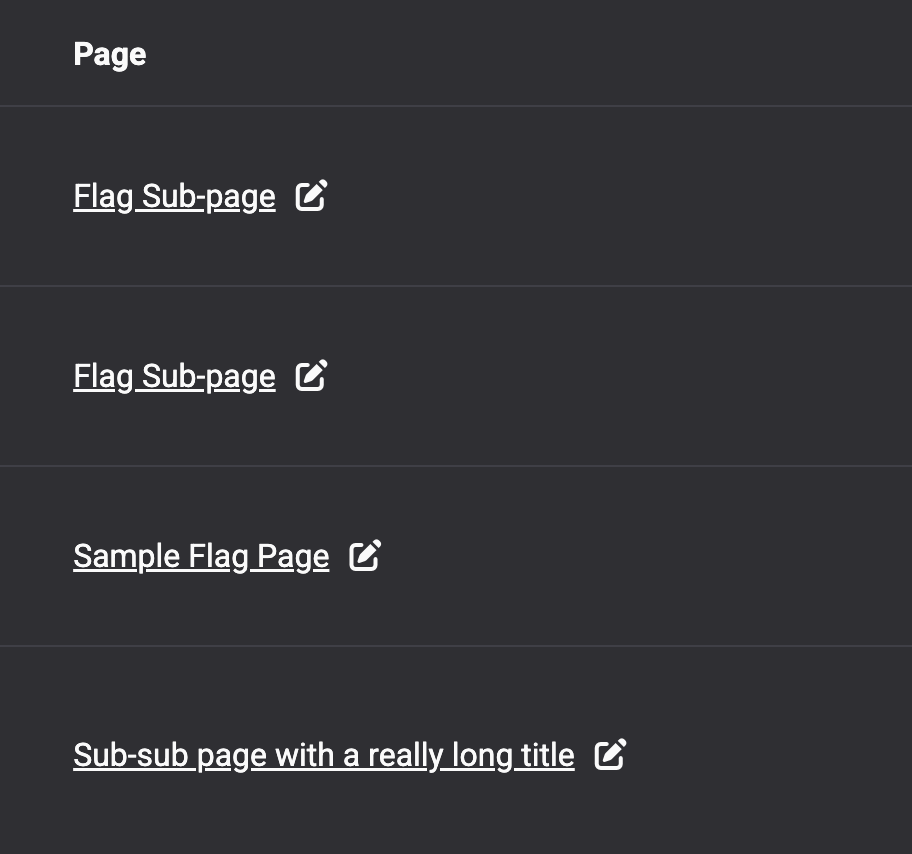Open the editor for Sample Flag Page via pencil icon
The width and height of the screenshot is (912, 854).
coord(365,555)
